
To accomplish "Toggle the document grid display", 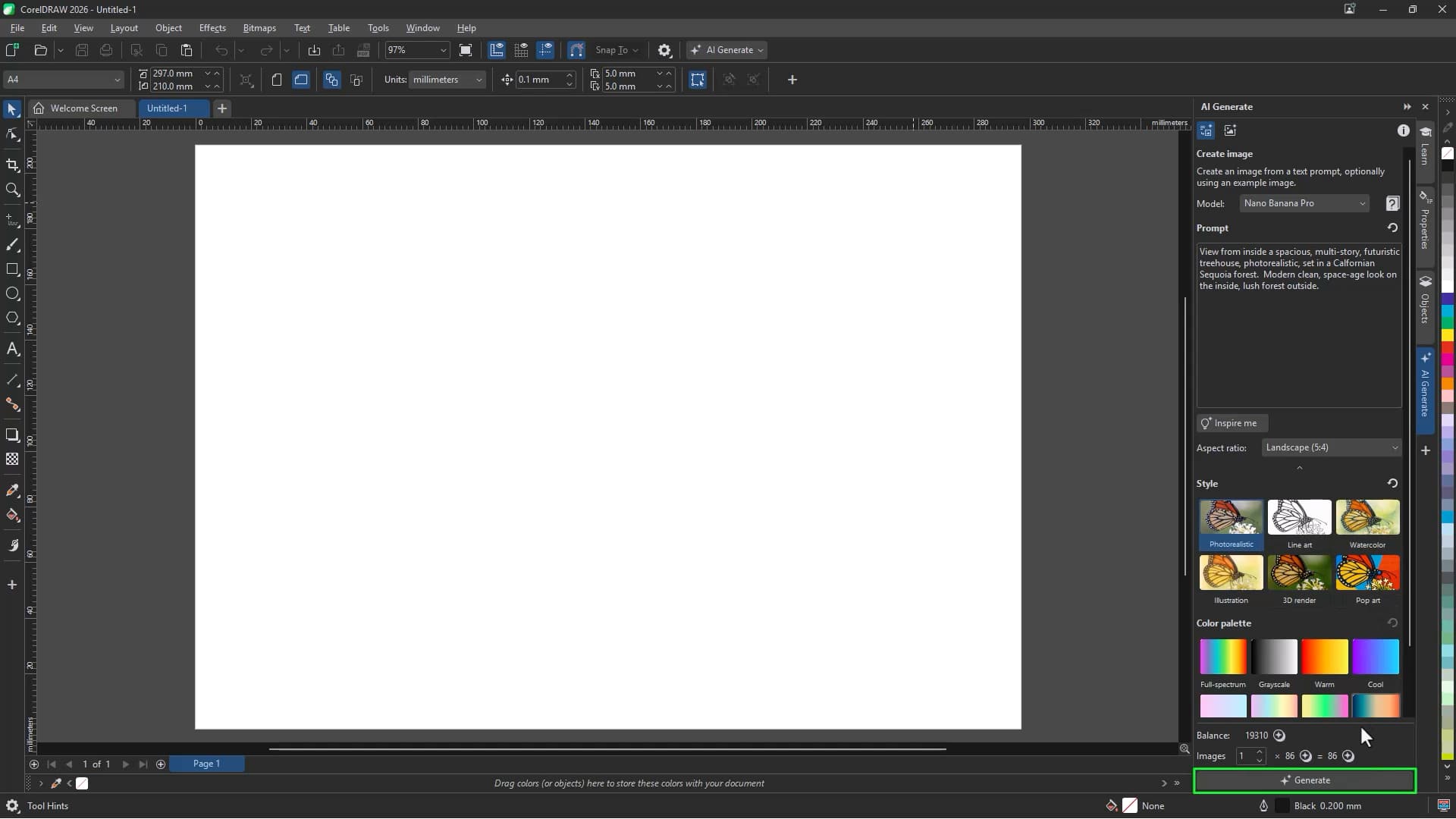I will [x=521, y=50].
